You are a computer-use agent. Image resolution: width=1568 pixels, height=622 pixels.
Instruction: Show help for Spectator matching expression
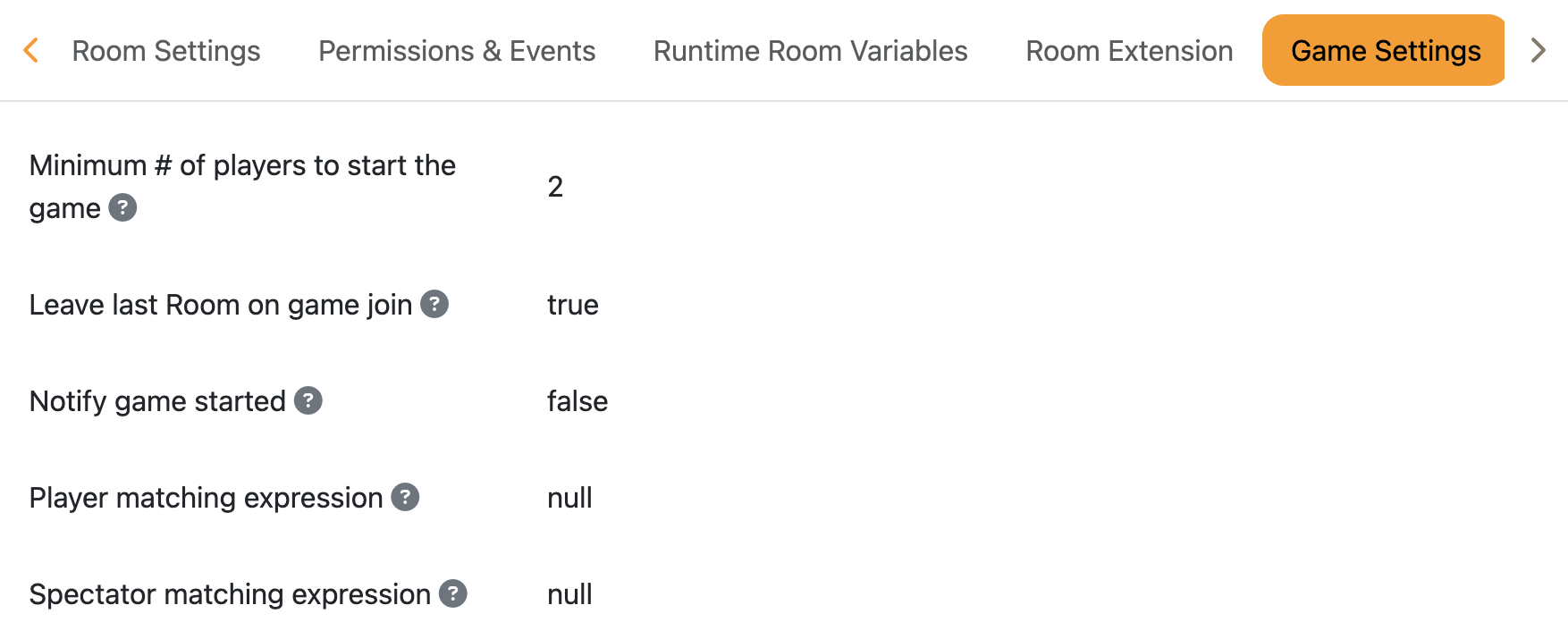point(453,594)
